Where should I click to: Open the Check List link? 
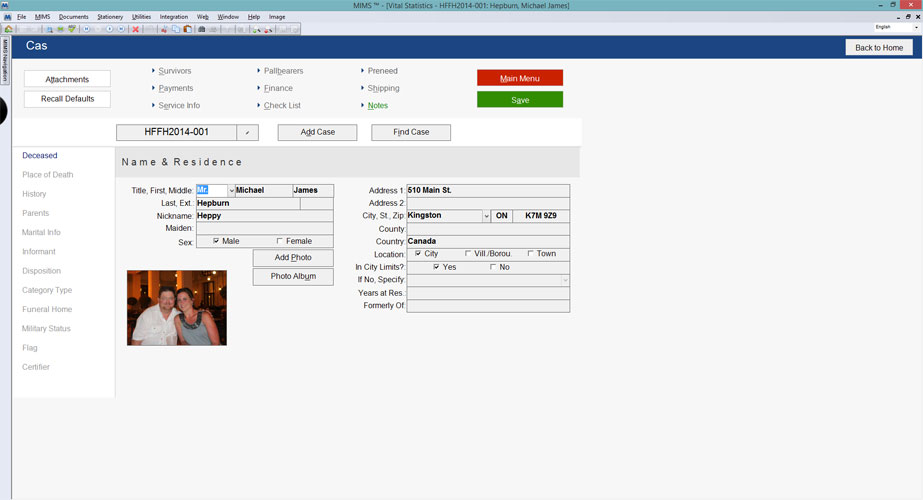(x=282, y=105)
